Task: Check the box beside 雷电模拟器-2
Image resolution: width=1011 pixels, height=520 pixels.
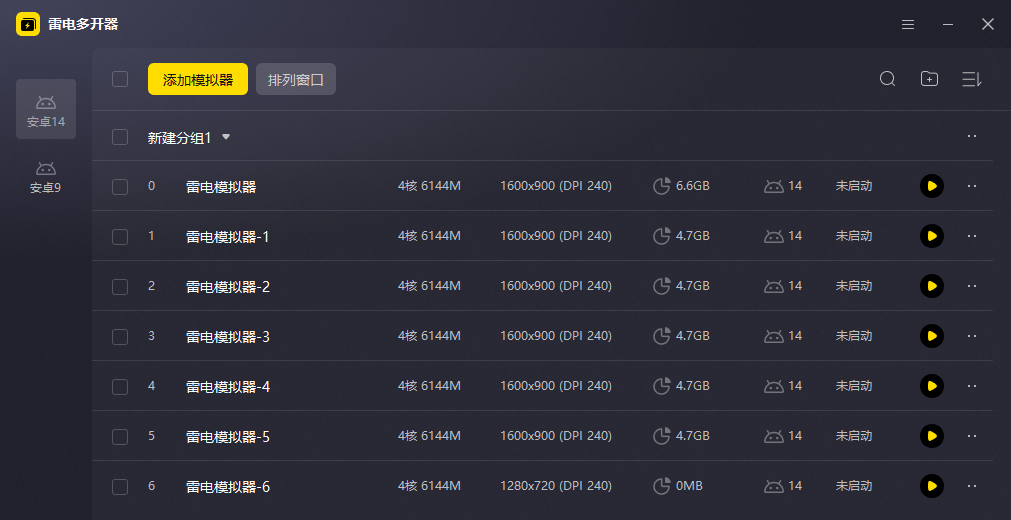Action: [x=120, y=287]
